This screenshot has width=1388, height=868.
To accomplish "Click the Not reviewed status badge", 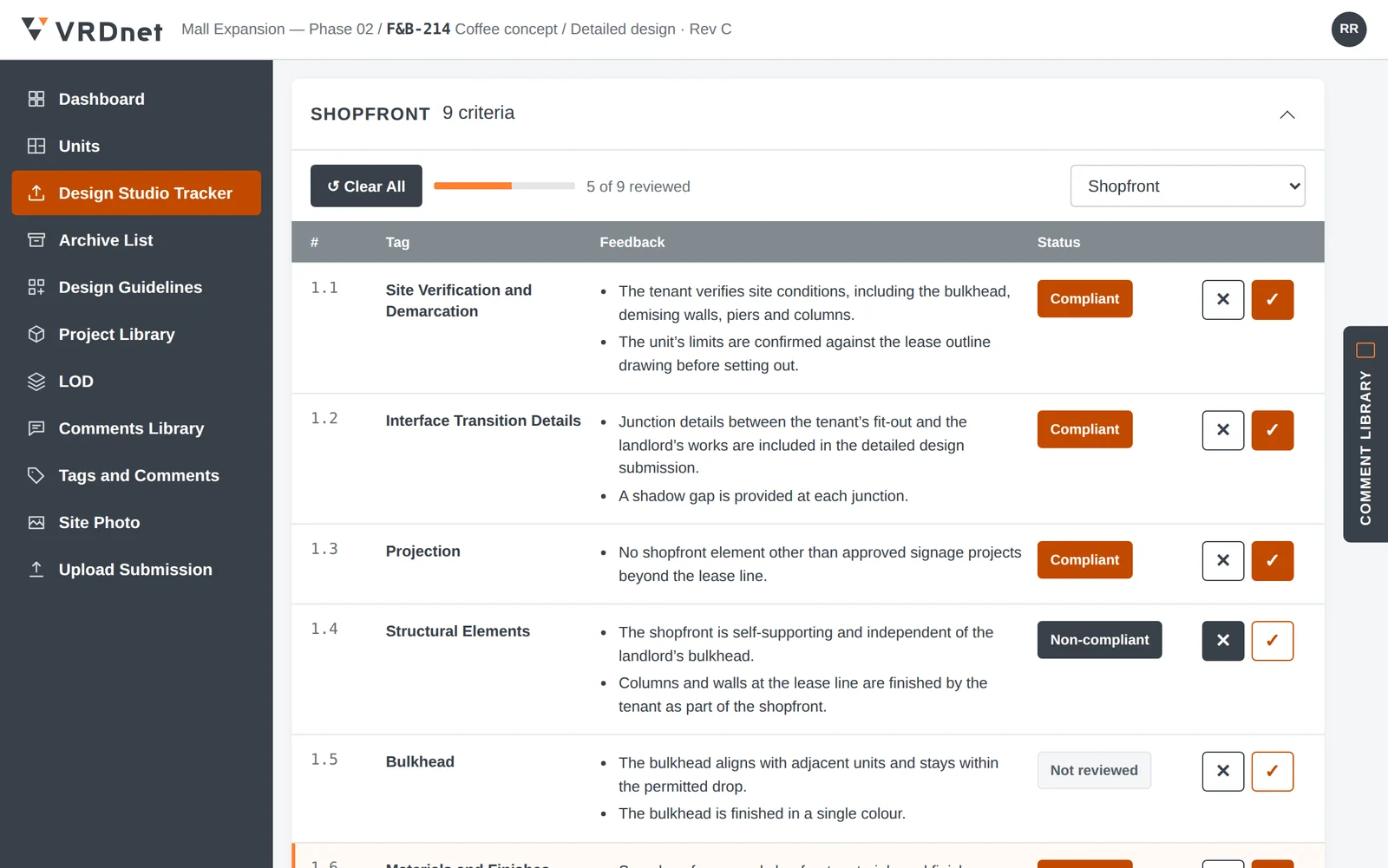I will coord(1094,770).
